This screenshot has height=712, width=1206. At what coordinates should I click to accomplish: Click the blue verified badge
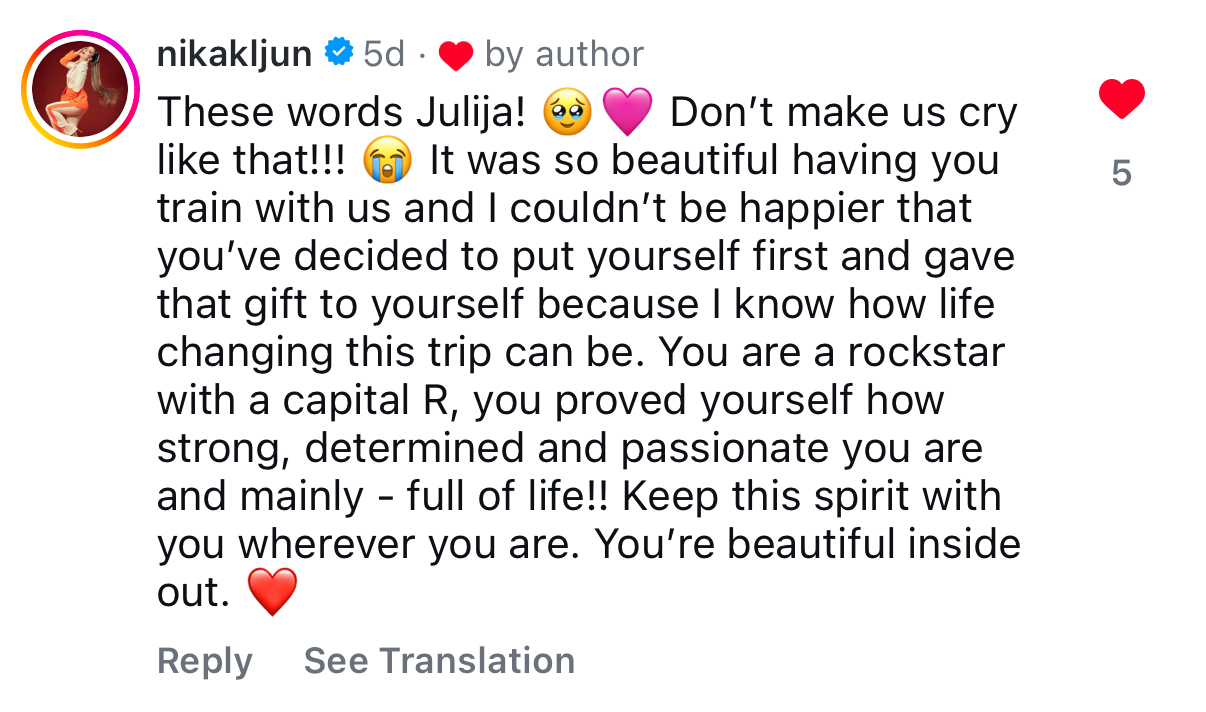340,53
